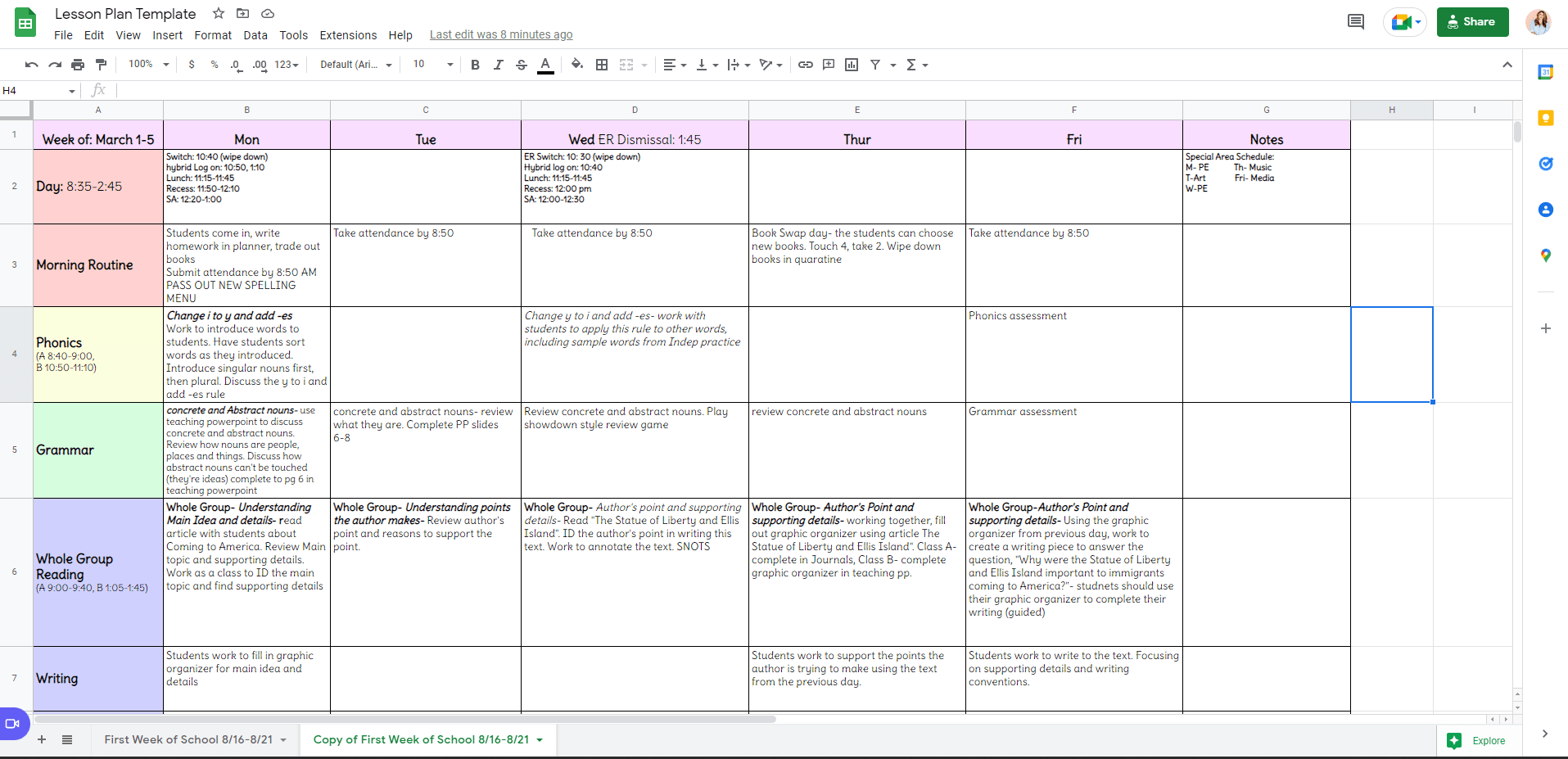The width and height of the screenshot is (1568, 759).
Task: Create a filter
Action: [875, 64]
